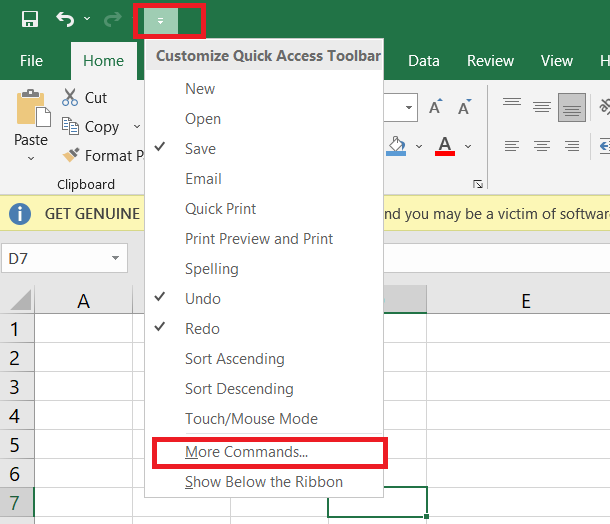
Task: Click the Copy button
Action: tap(90, 126)
